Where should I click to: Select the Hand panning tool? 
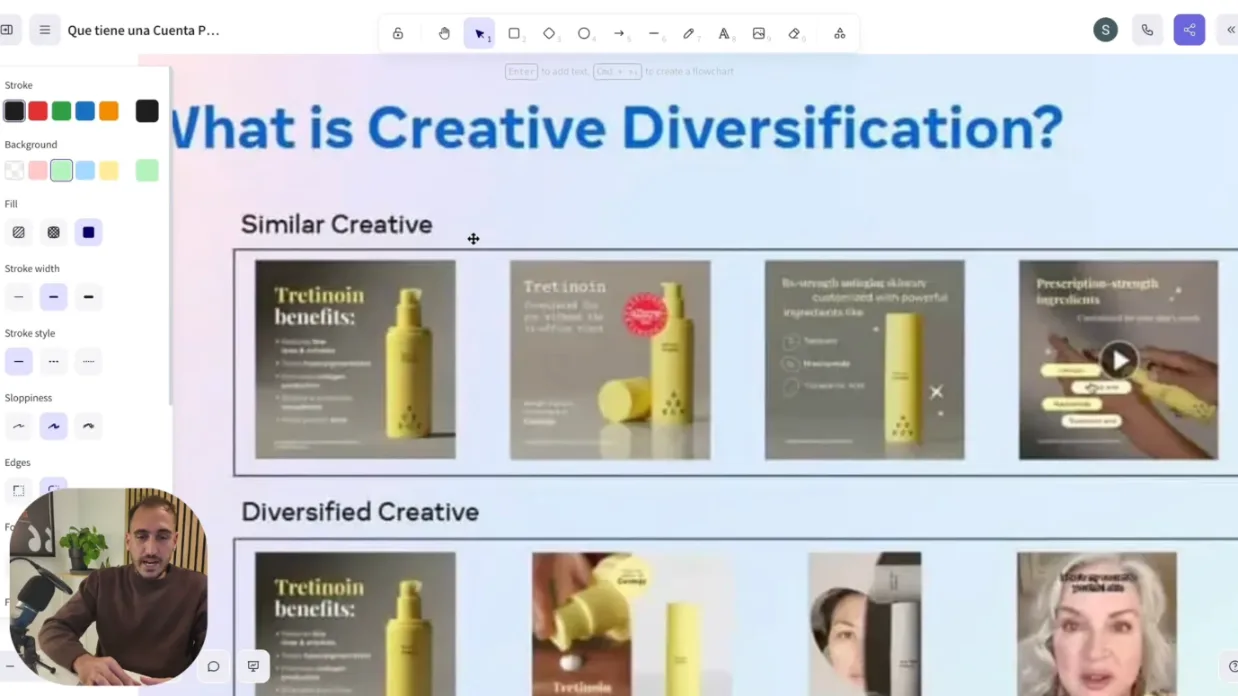click(x=444, y=33)
